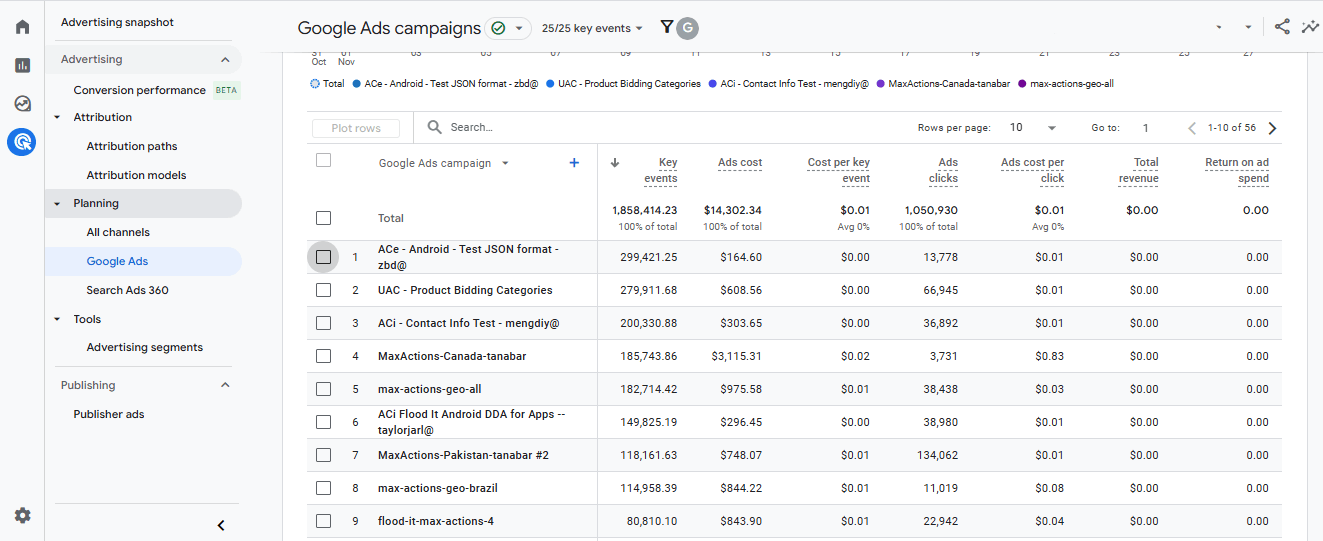Open the dropdown beside the report status check

518,28
